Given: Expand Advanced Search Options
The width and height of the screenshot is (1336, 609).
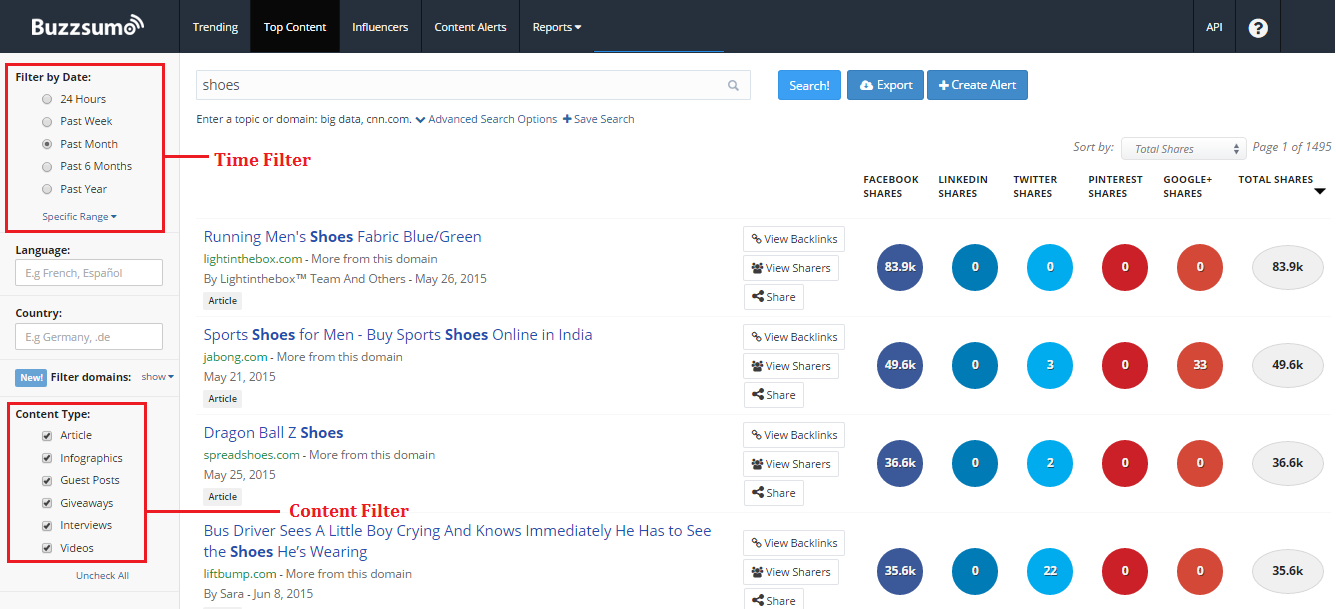Looking at the screenshot, I should click(486, 119).
